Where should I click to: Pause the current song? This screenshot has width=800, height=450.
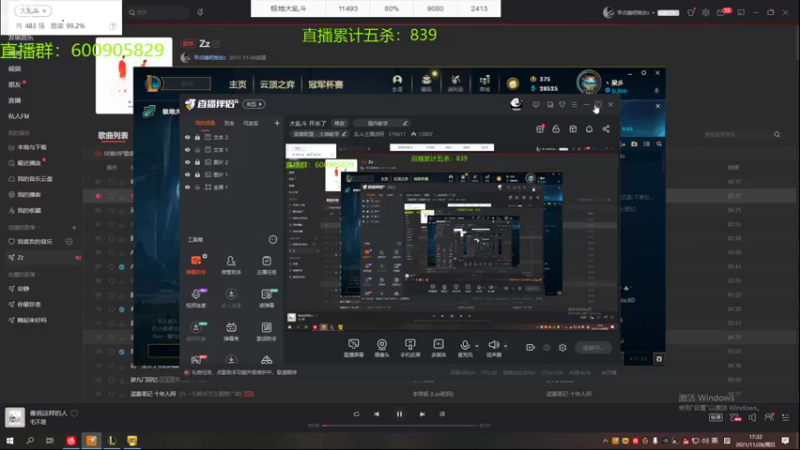[x=399, y=414]
